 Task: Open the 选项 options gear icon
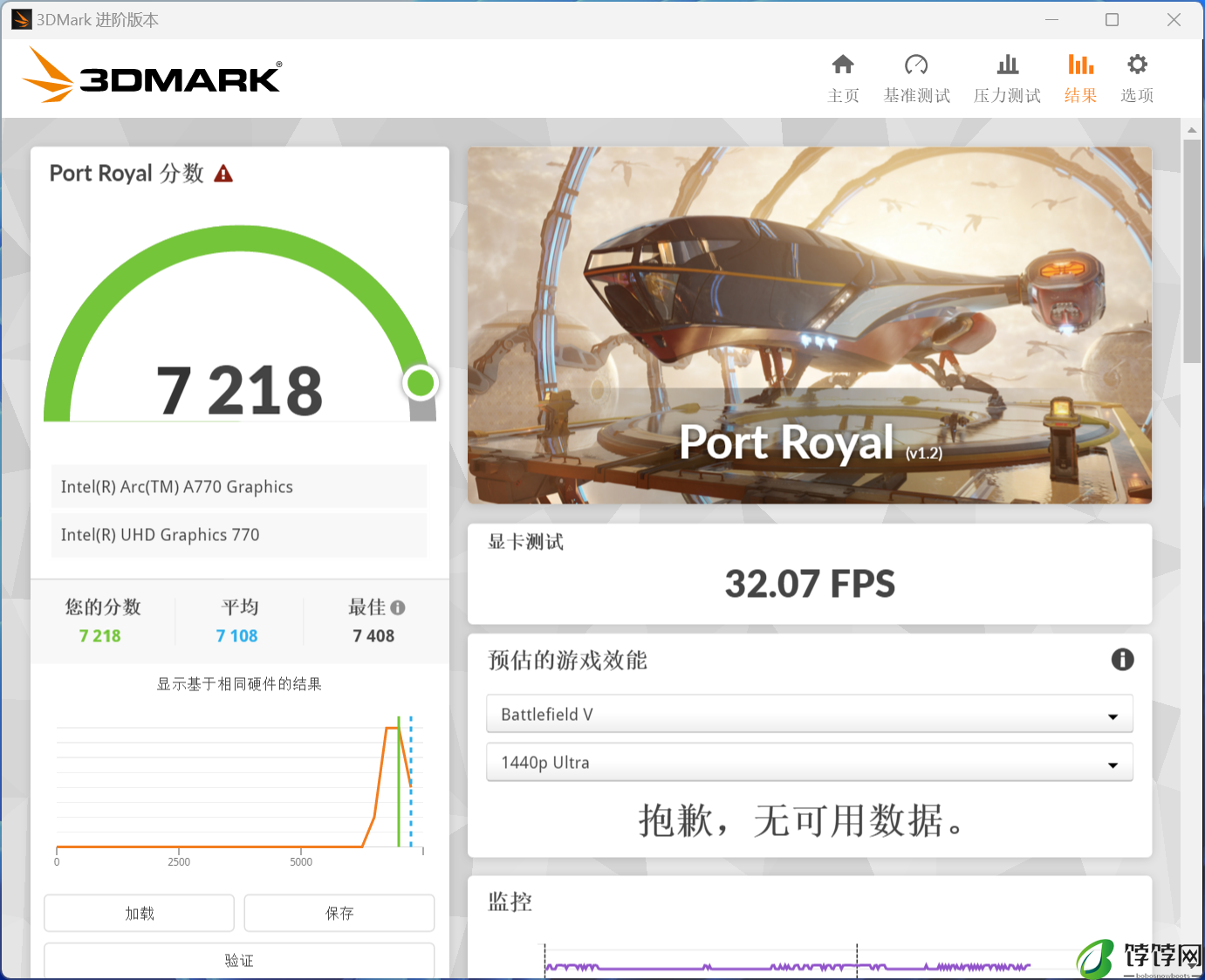tap(1137, 65)
